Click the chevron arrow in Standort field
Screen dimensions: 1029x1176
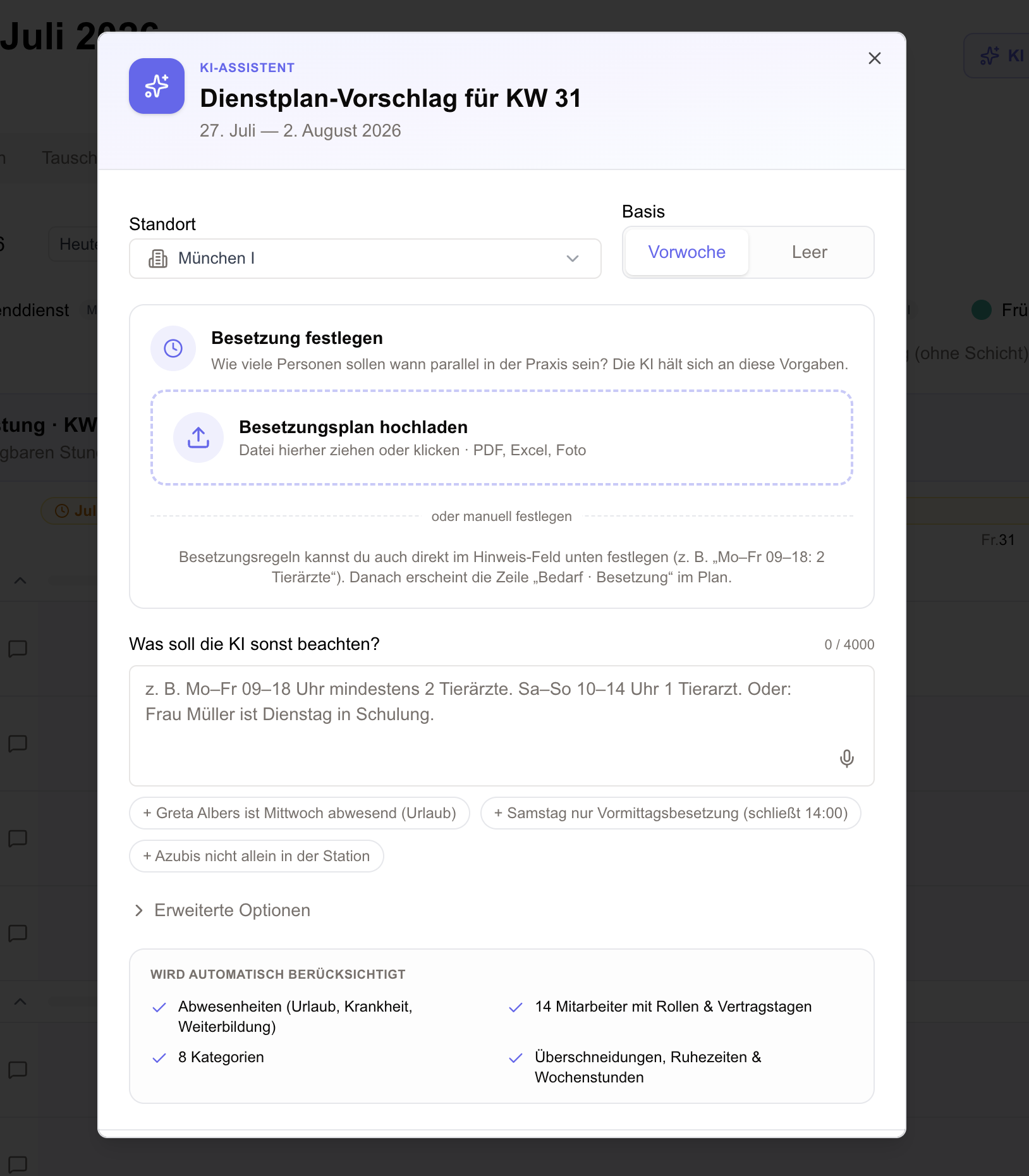(573, 259)
